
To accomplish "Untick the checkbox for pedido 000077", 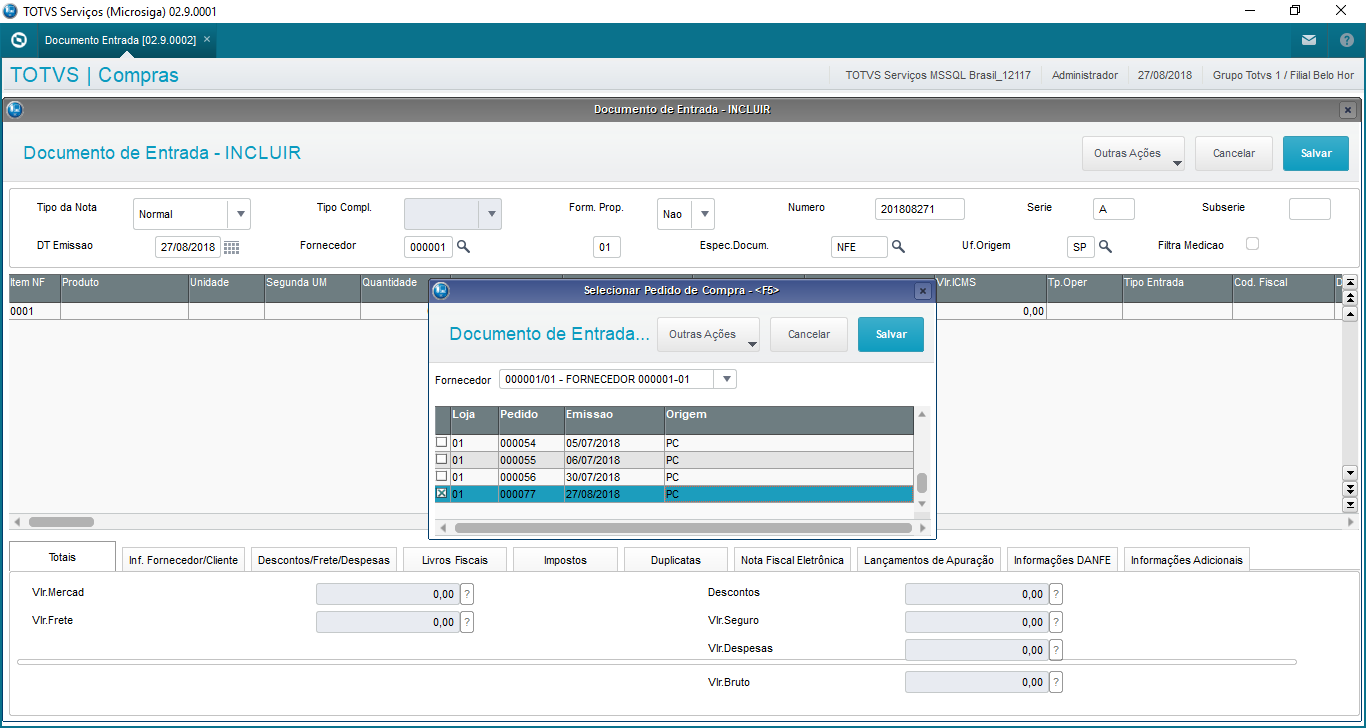I will click(x=442, y=494).
